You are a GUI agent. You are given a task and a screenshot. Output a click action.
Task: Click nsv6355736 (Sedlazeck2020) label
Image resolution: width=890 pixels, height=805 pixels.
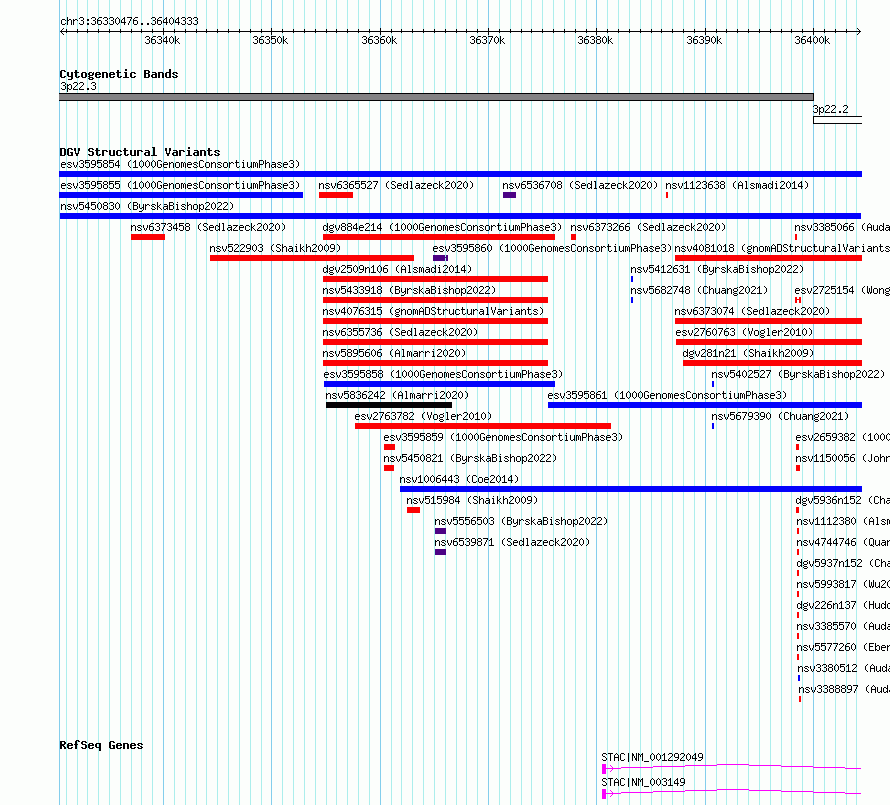(x=400, y=333)
